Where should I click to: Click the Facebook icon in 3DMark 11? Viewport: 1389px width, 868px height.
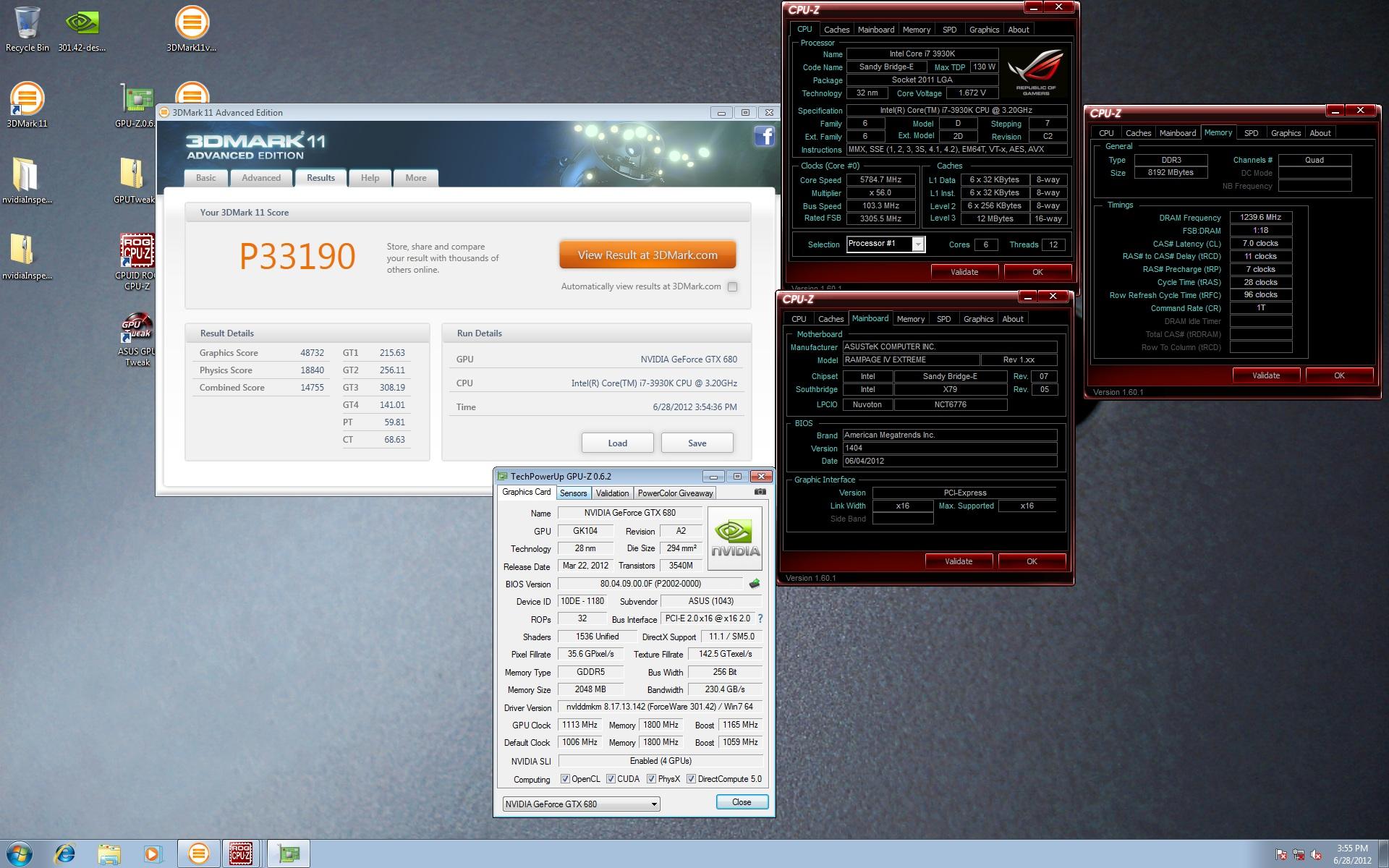(x=764, y=136)
